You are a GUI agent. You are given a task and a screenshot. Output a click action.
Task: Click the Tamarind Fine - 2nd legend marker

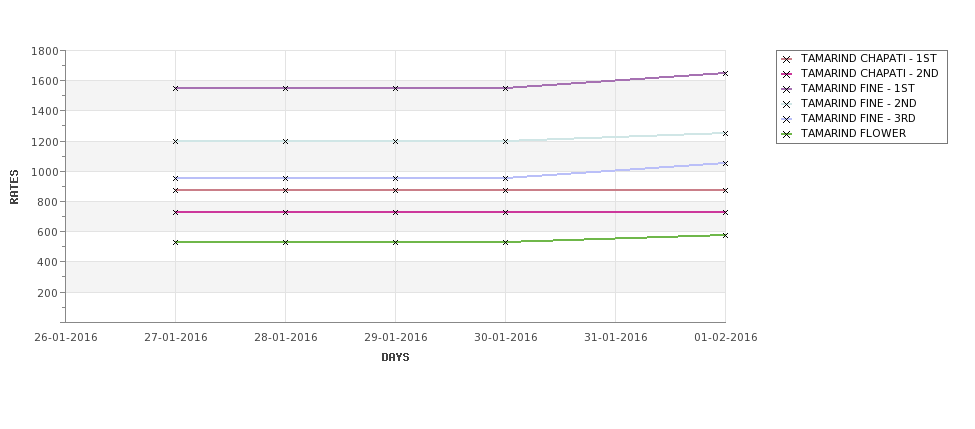tap(787, 104)
